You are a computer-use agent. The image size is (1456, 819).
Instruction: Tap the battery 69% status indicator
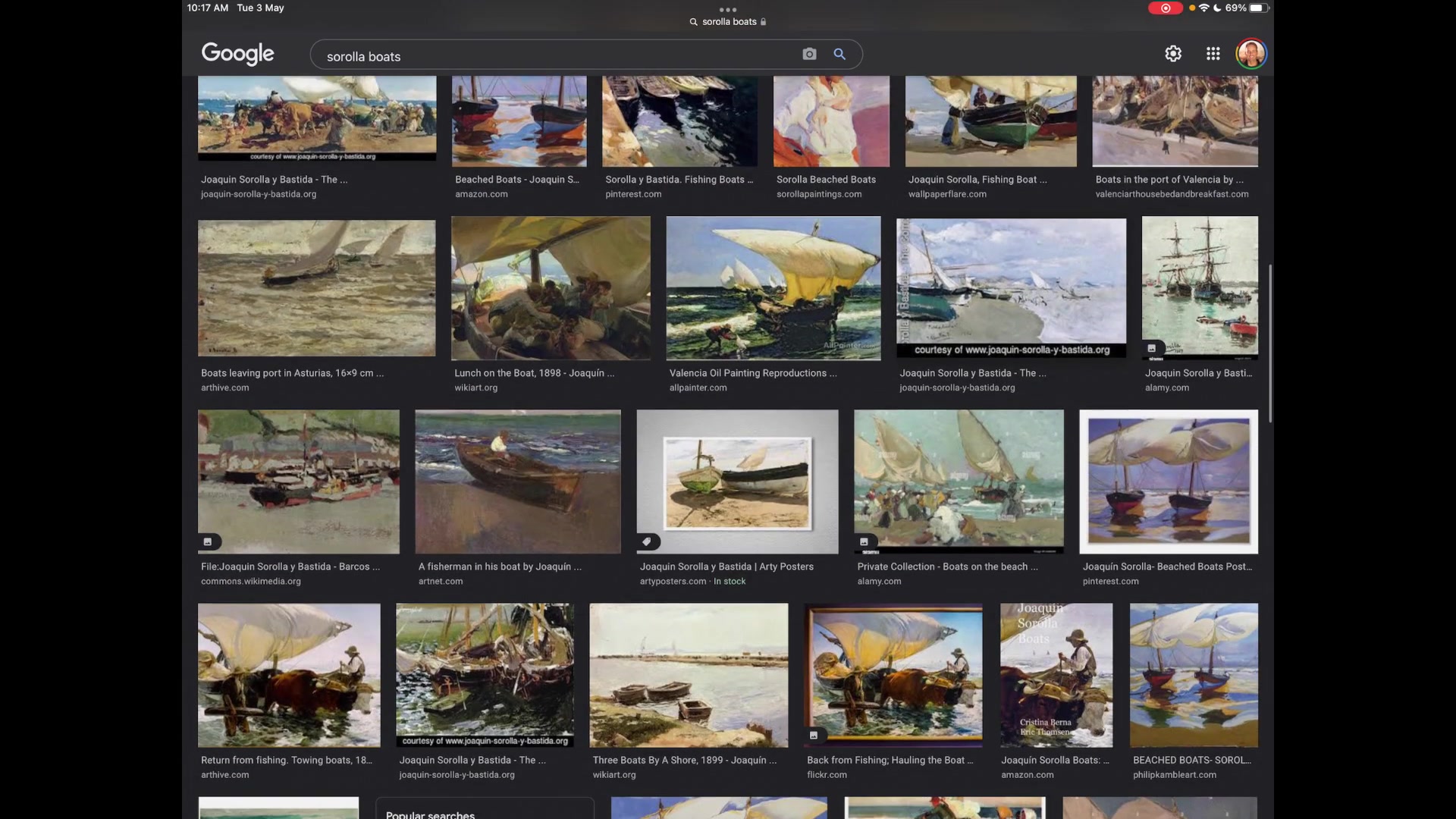(x=1247, y=8)
